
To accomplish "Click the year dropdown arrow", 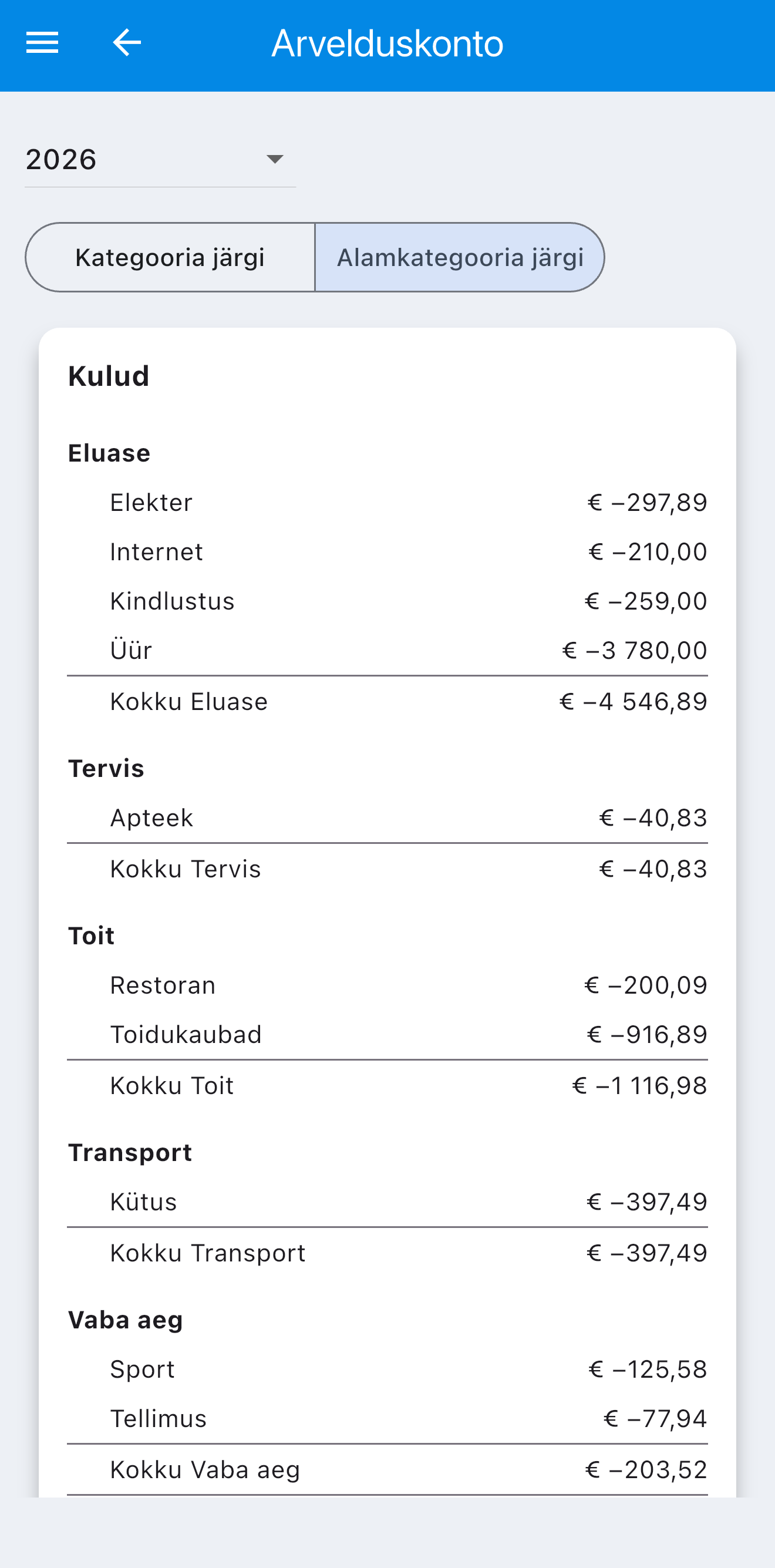I will [x=275, y=160].
